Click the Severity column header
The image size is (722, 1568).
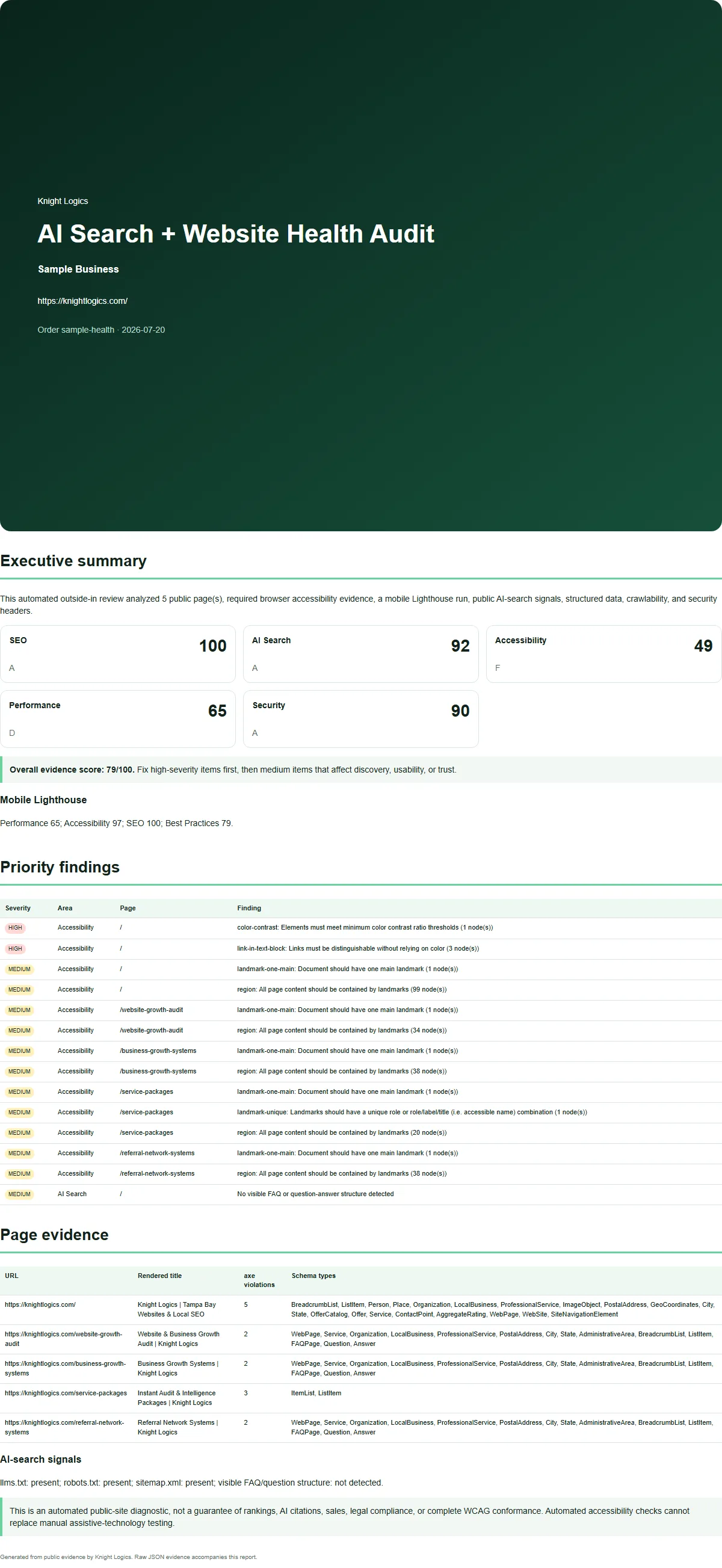(17, 908)
